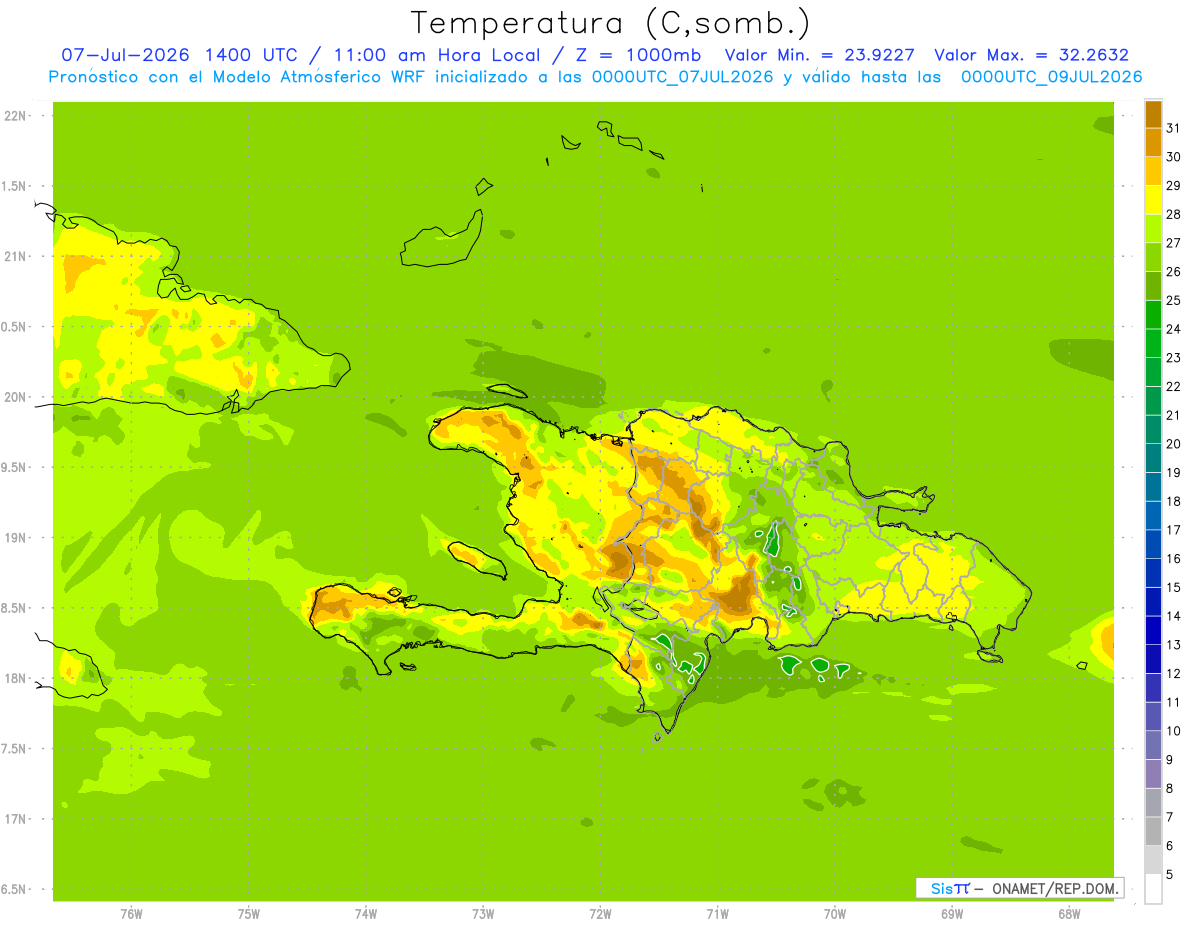1200x927 pixels.
Task: Click the legend value '28'
Action: 1173,214
